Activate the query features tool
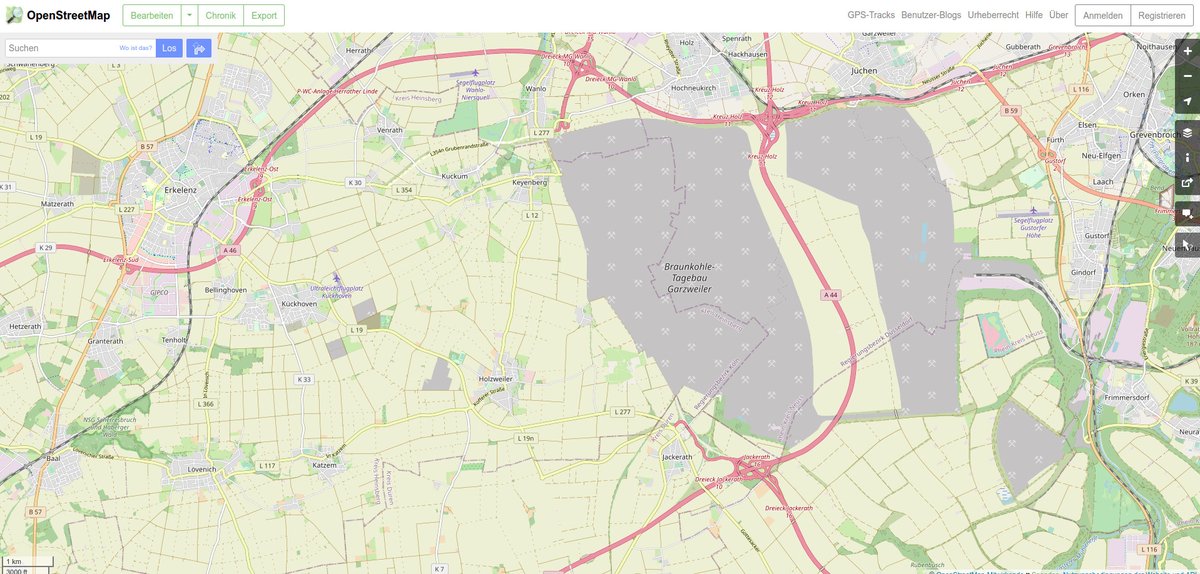 [1187, 244]
